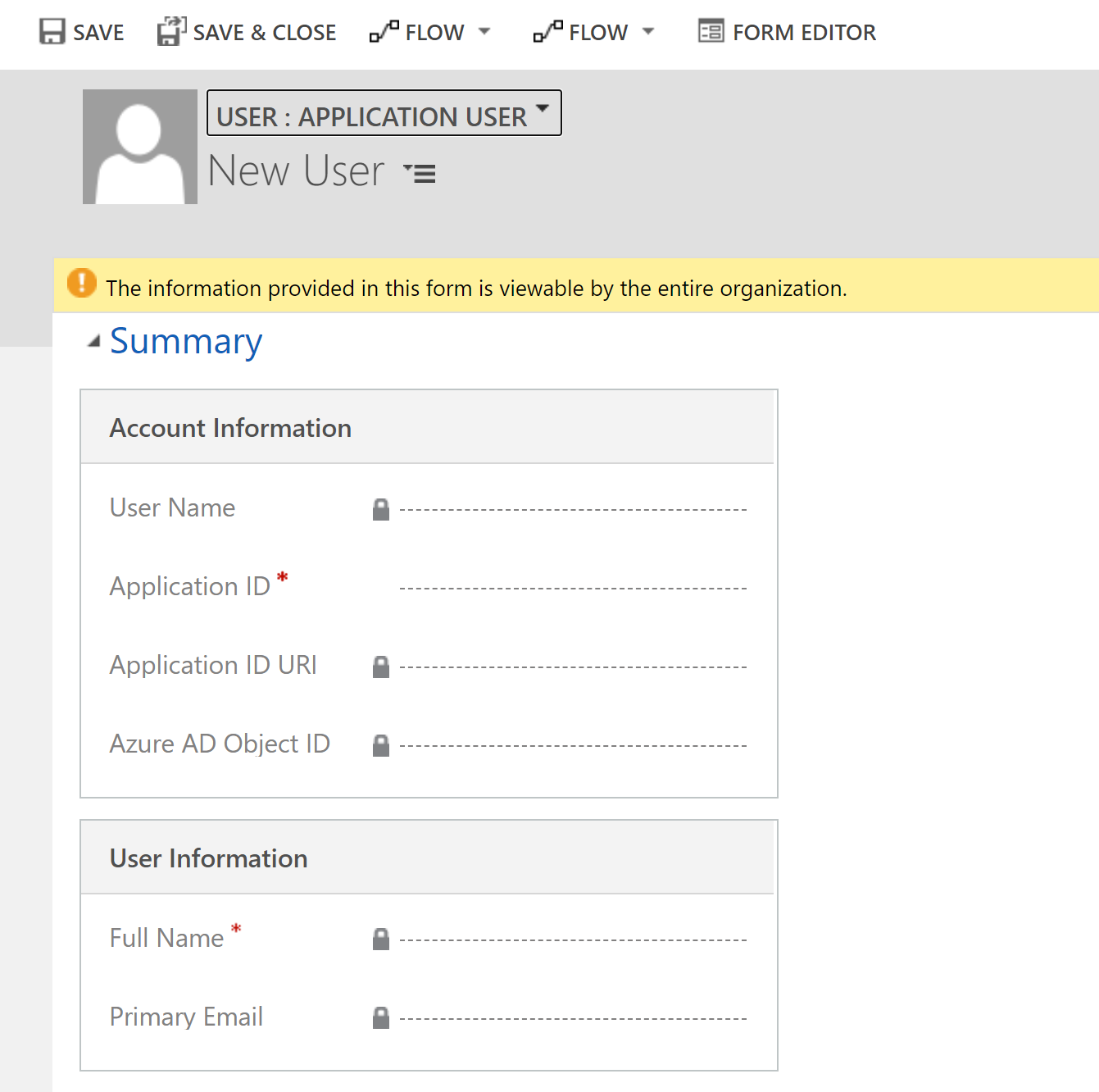Click the user avatar placeholder image
This screenshot has height=1092, width=1099.
pos(140,147)
